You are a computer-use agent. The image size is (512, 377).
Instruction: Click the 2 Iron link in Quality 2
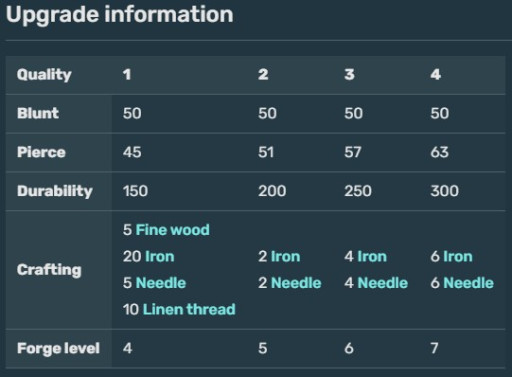click(x=285, y=257)
